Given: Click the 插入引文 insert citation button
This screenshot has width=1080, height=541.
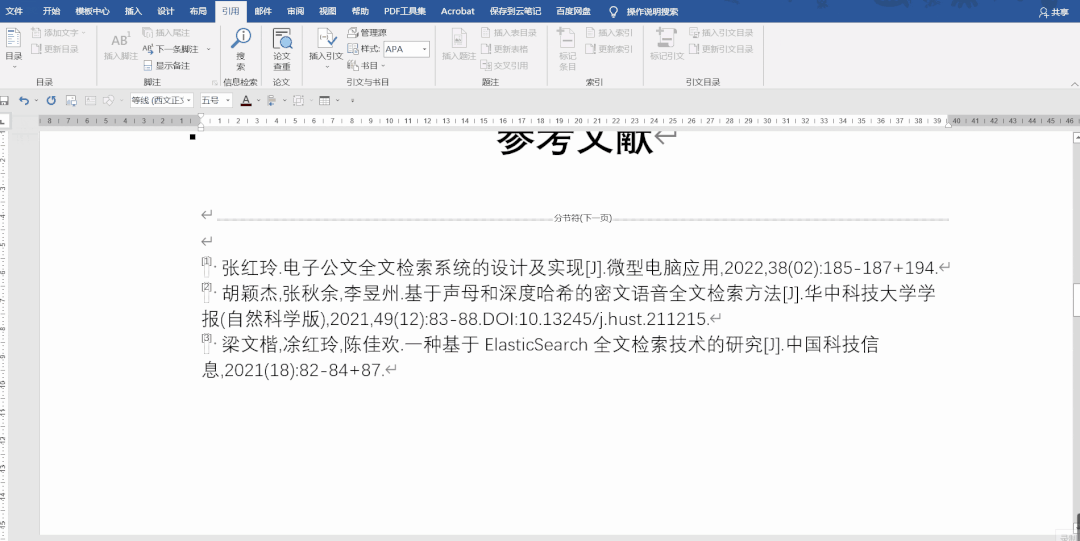Looking at the screenshot, I should pos(325,46).
